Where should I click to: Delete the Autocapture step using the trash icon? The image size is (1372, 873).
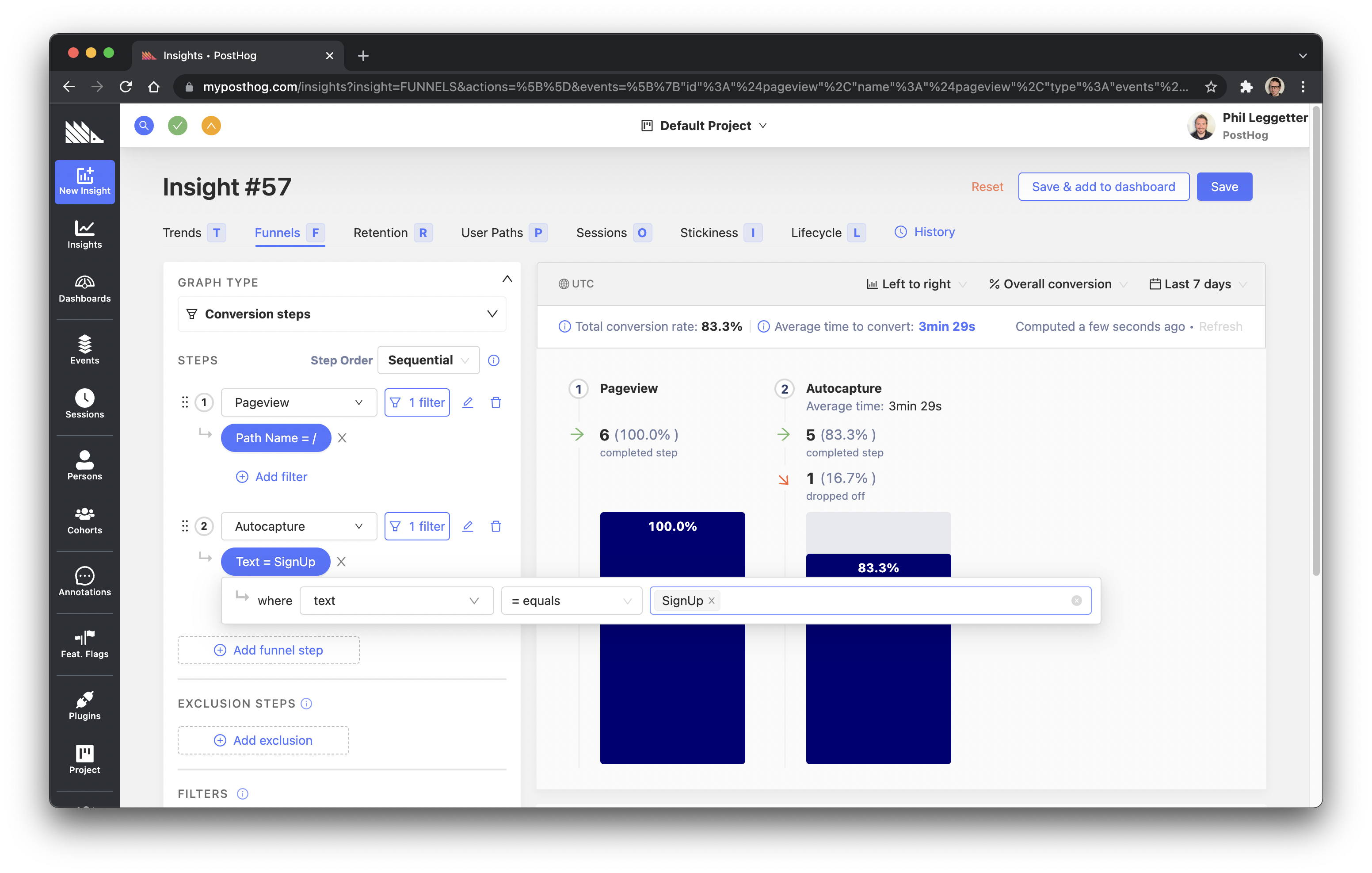(x=495, y=526)
